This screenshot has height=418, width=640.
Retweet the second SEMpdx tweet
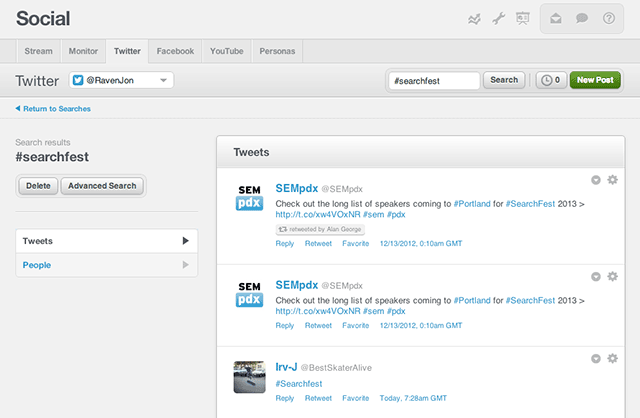click(318, 325)
